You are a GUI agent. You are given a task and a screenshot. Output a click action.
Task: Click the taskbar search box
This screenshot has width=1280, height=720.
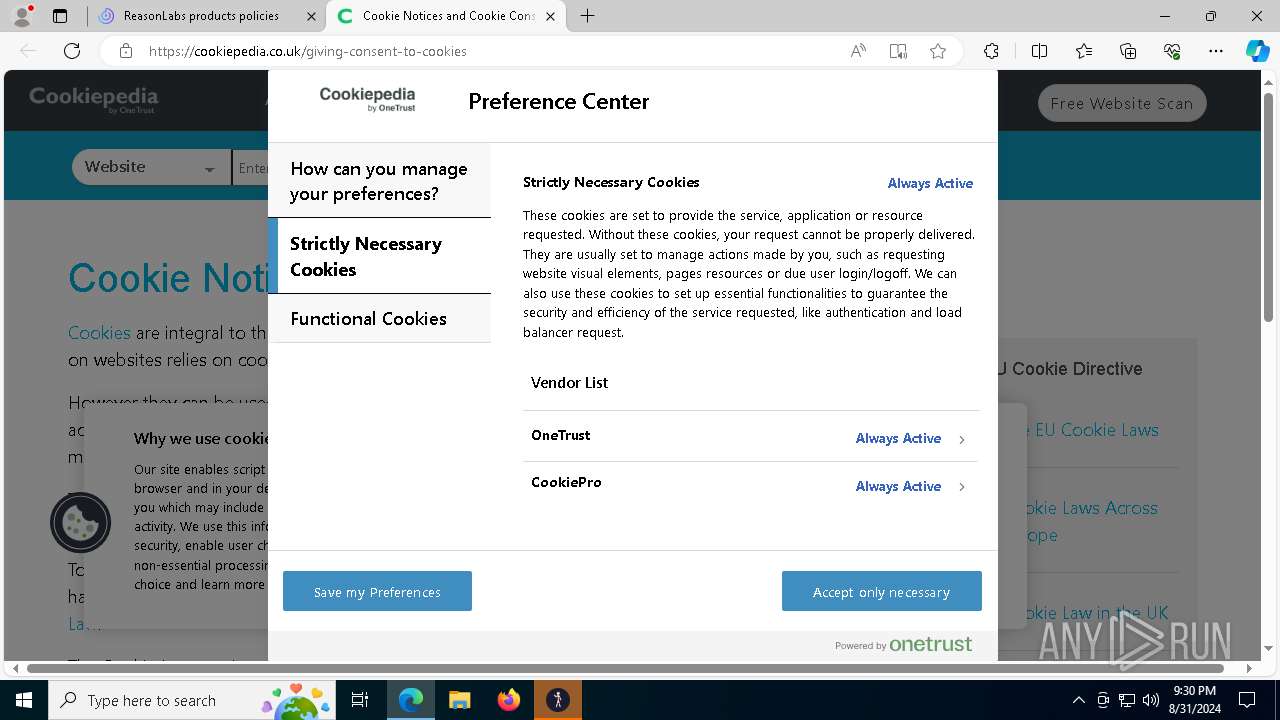[190, 700]
